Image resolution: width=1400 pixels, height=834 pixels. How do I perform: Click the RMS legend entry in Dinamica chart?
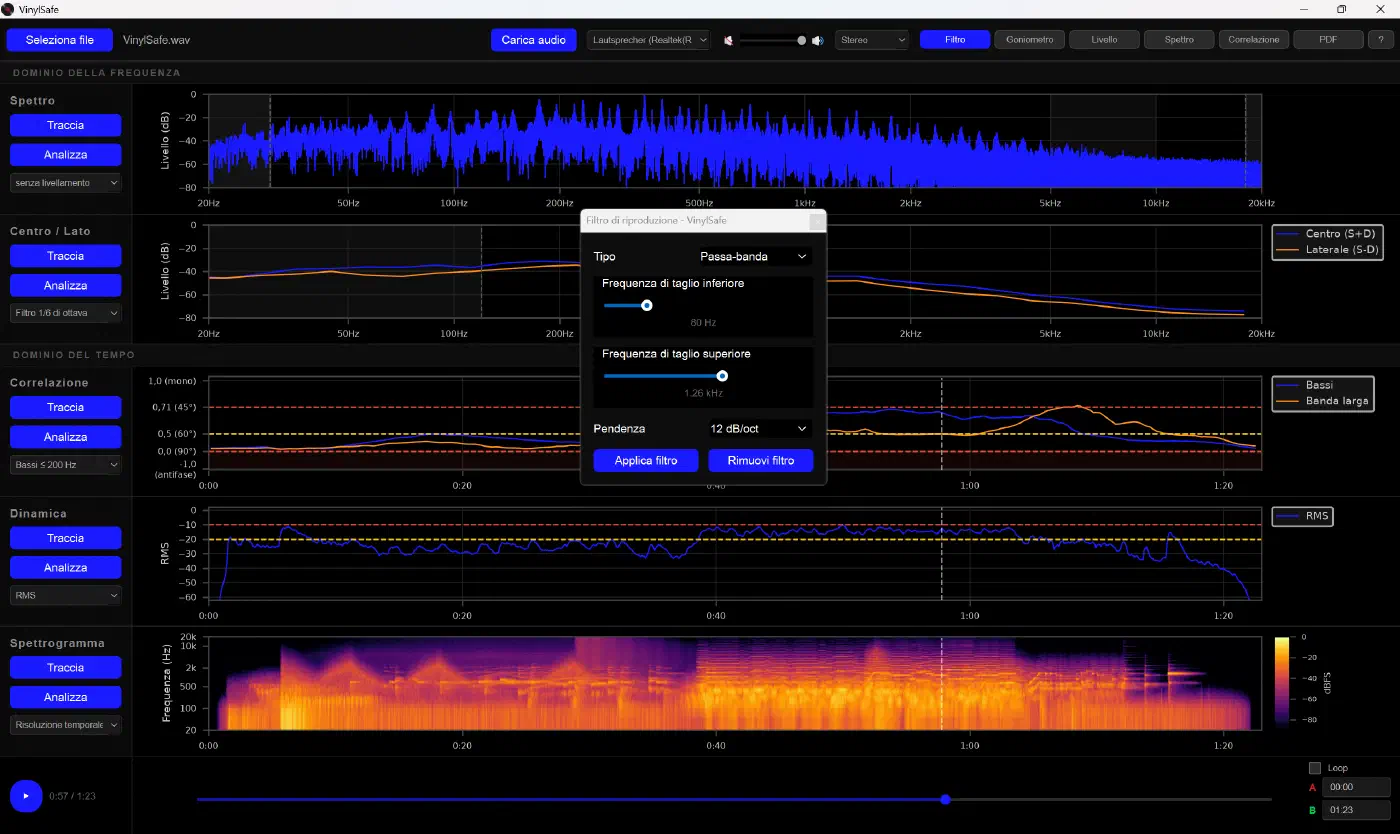point(1303,516)
